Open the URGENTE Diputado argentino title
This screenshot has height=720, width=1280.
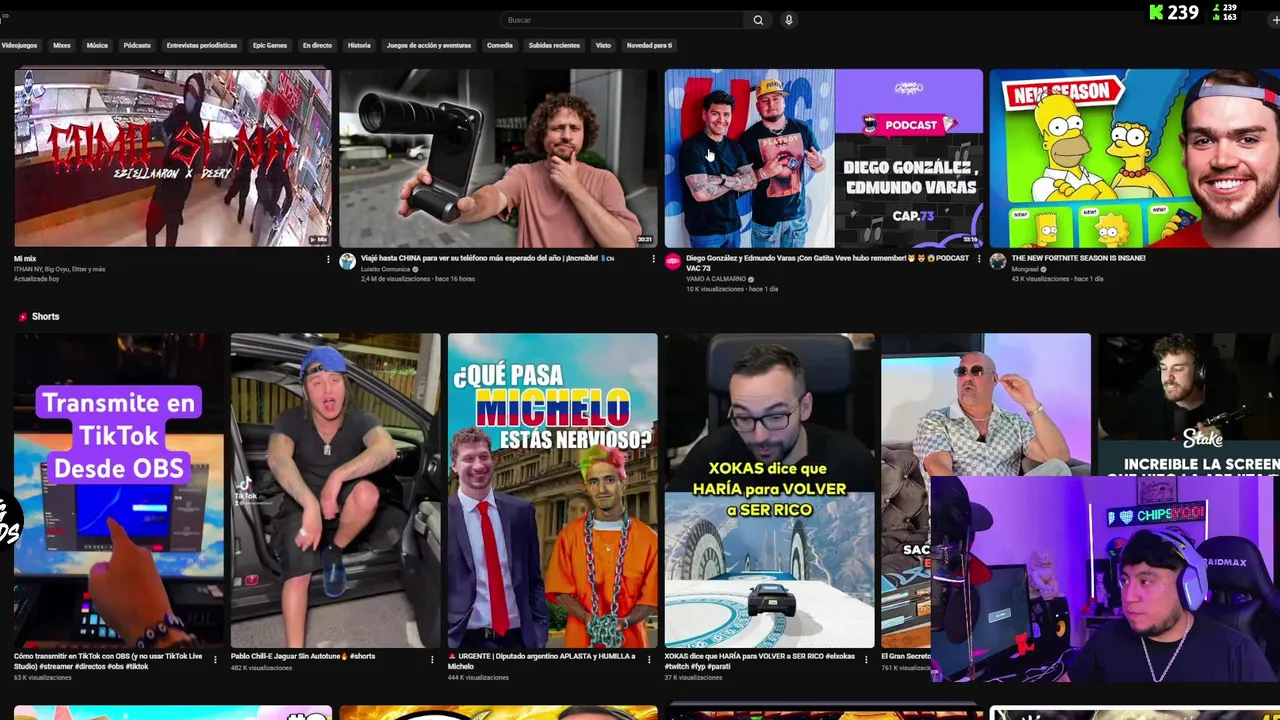pyautogui.click(x=541, y=662)
